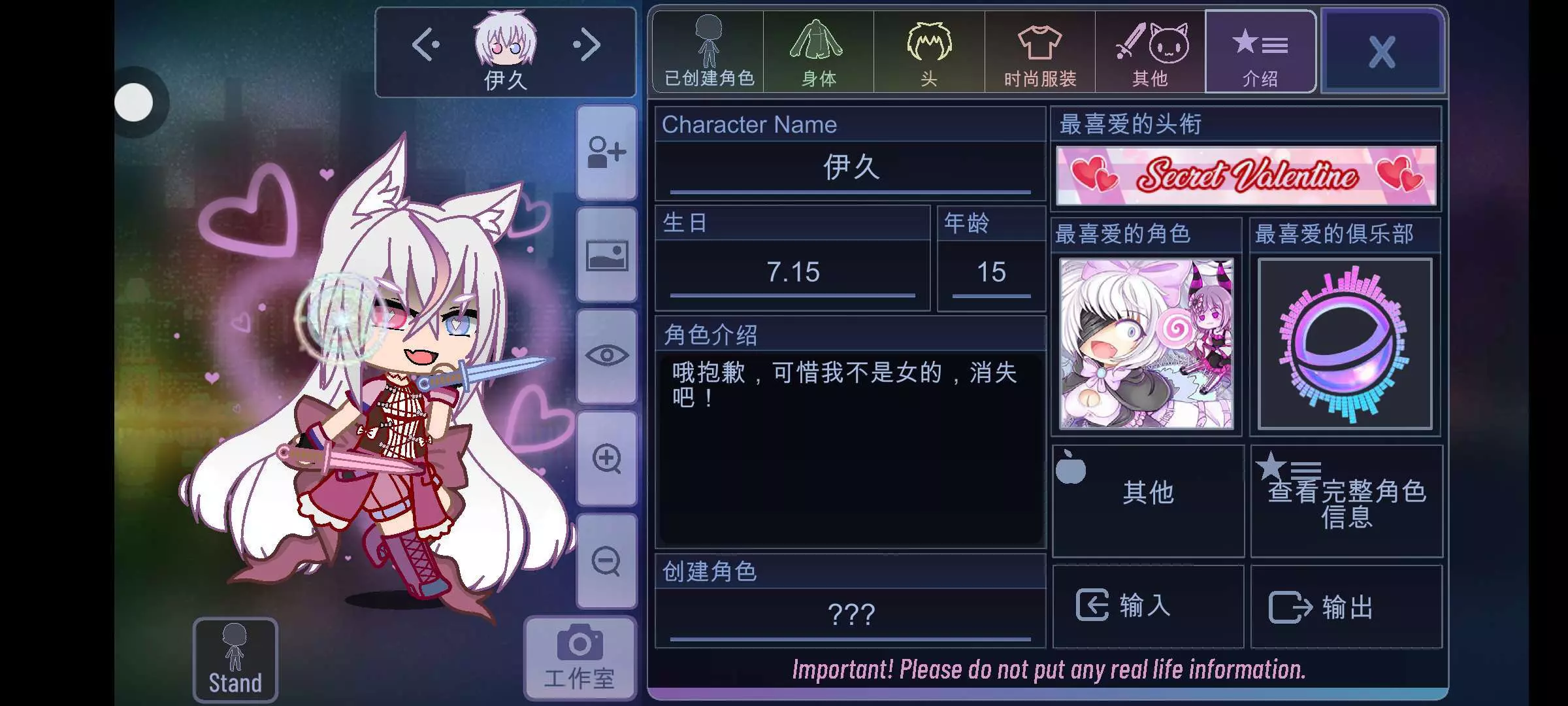This screenshot has width=1568, height=706.
Task: Edit the birthday field showing 7.15
Action: [792, 273]
